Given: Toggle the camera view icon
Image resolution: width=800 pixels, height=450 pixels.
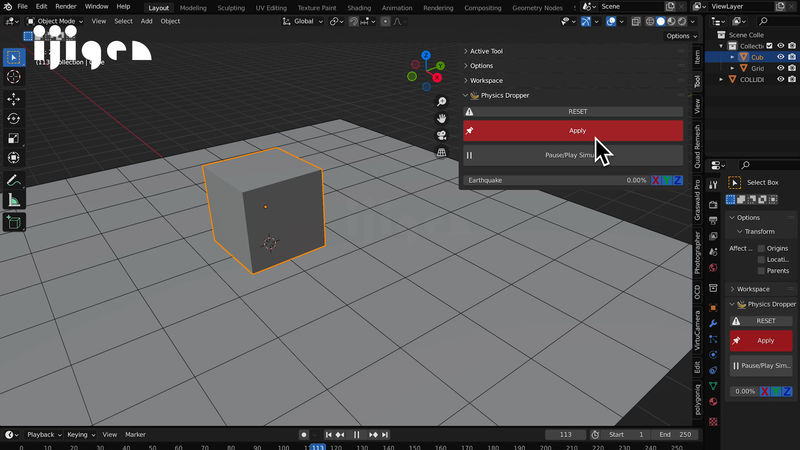Looking at the screenshot, I should tap(441, 135).
